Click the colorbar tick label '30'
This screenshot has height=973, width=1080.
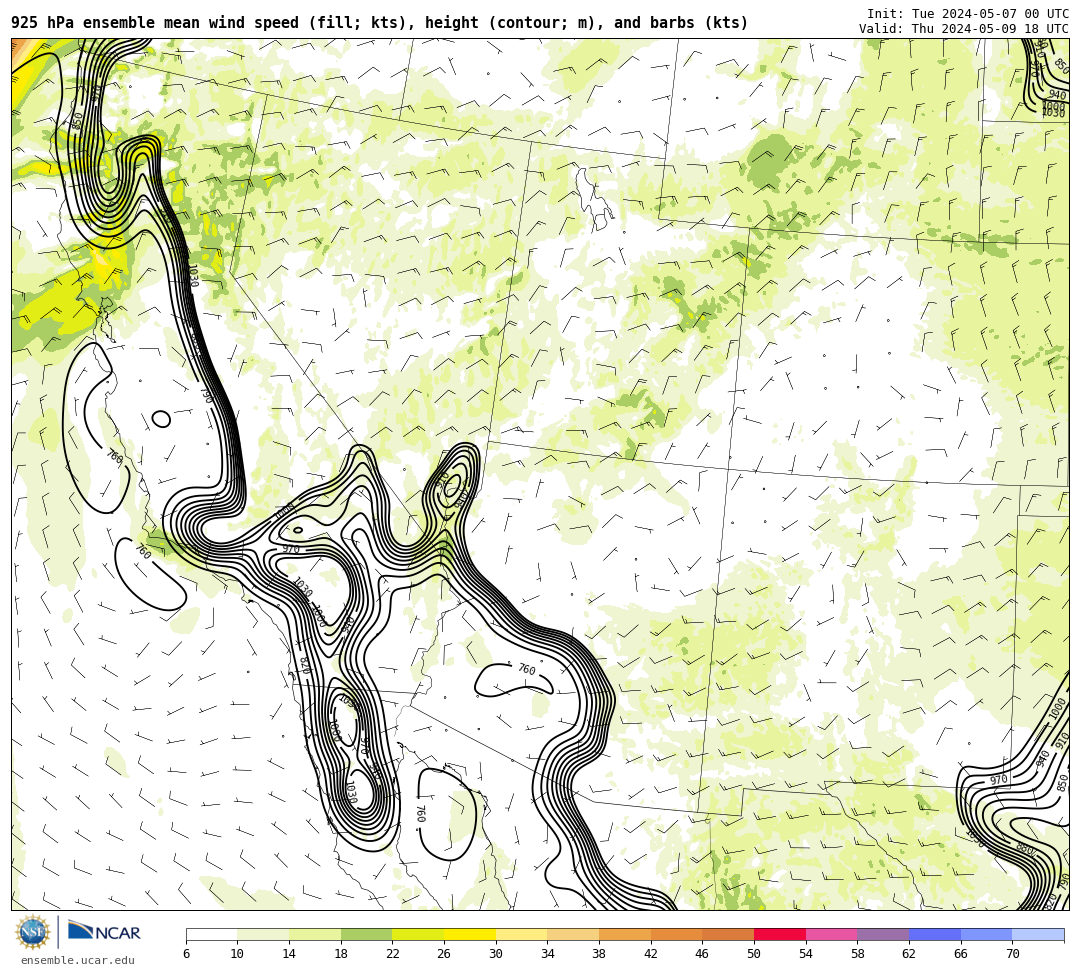tap(496, 954)
